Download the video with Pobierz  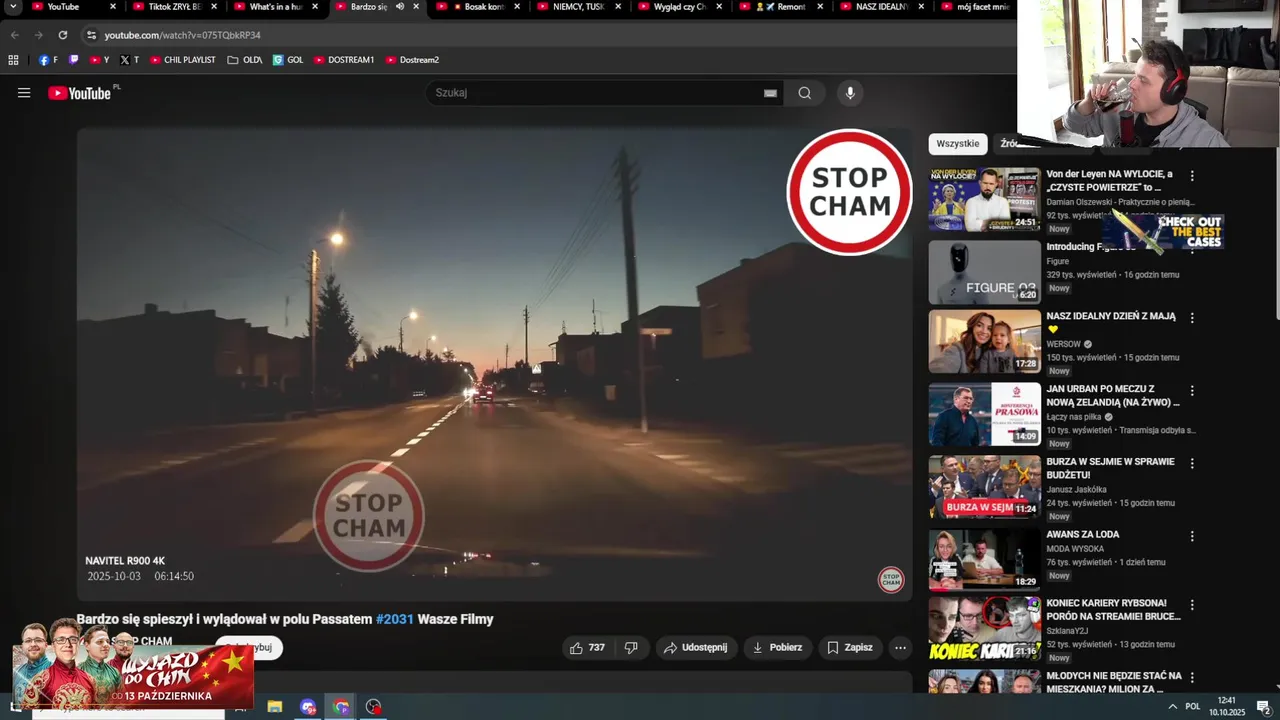[x=777, y=648]
